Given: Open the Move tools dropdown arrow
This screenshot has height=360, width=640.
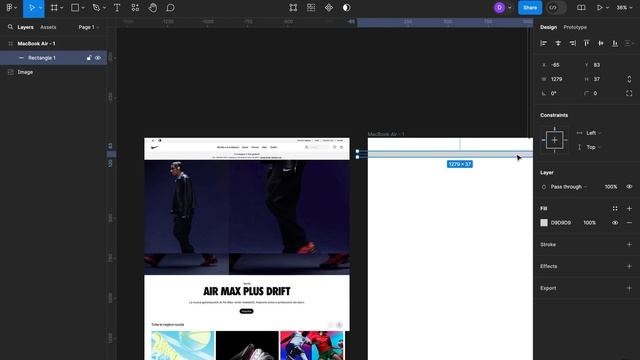Looking at the screenshot, I should (40, 8).
